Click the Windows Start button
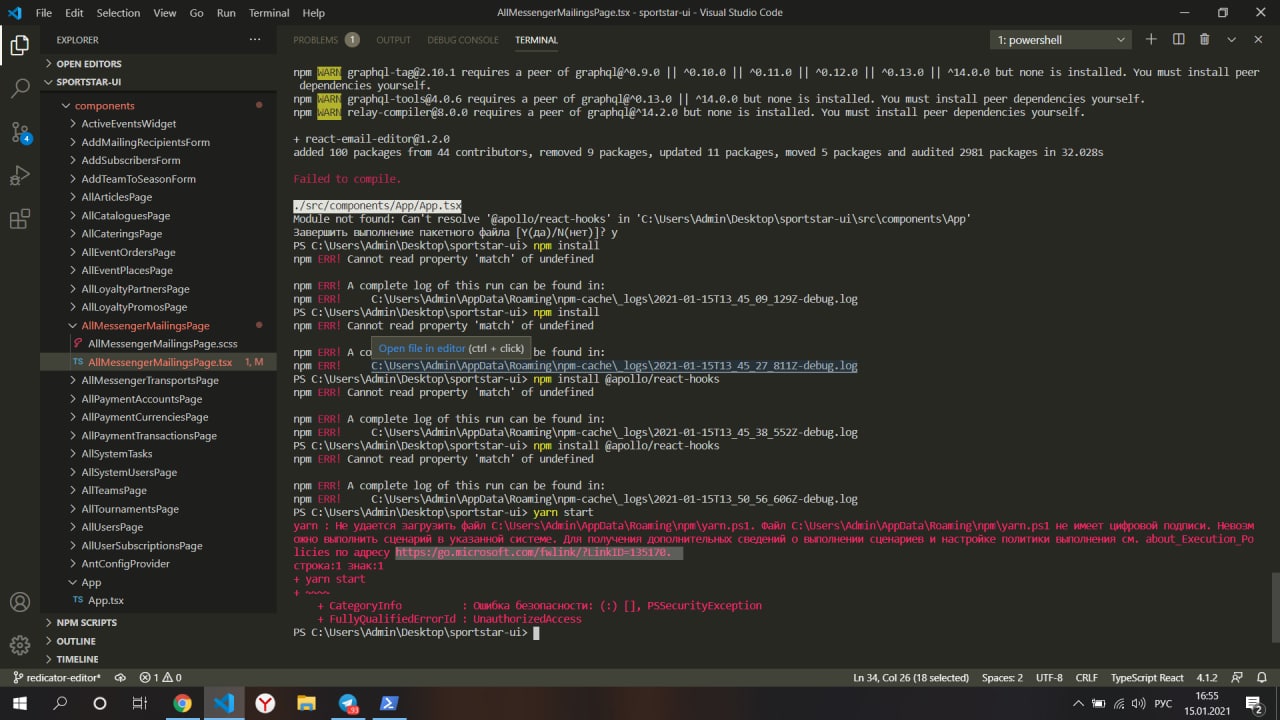This screenshot has width=1280, height=720. click(19, 703)
